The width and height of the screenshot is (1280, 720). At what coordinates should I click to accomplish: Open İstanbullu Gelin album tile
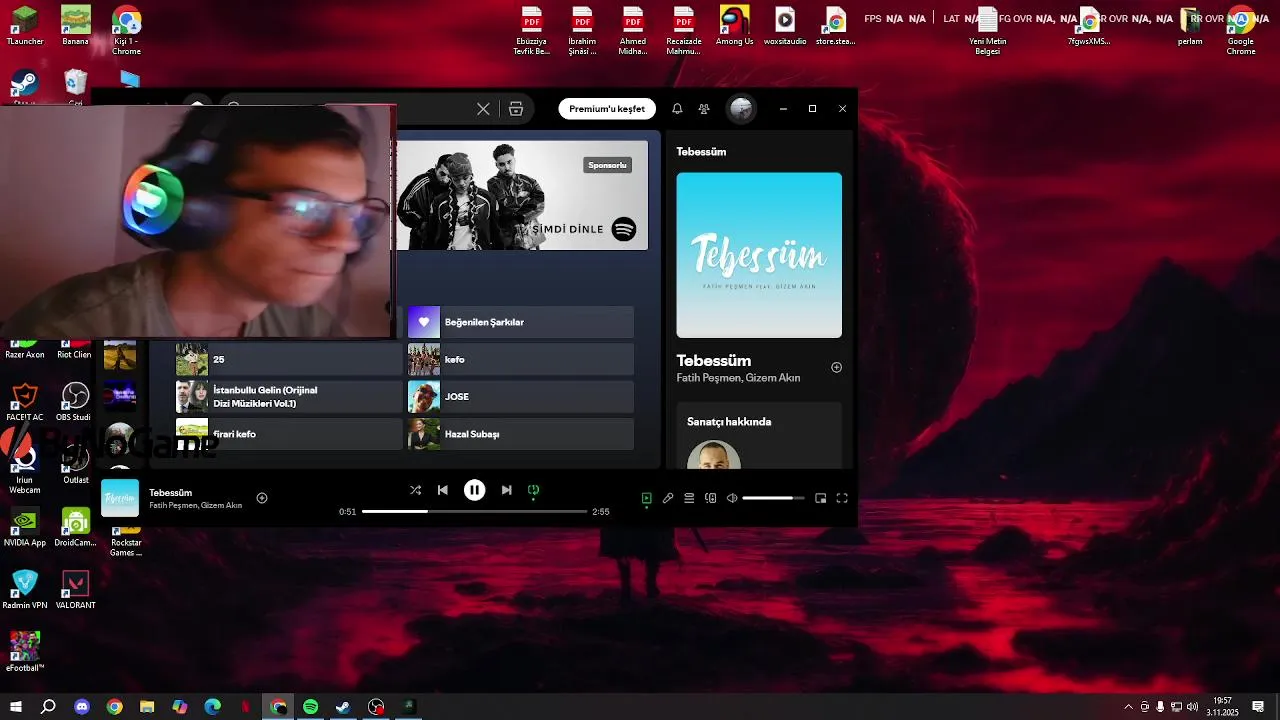click(289, 397)
